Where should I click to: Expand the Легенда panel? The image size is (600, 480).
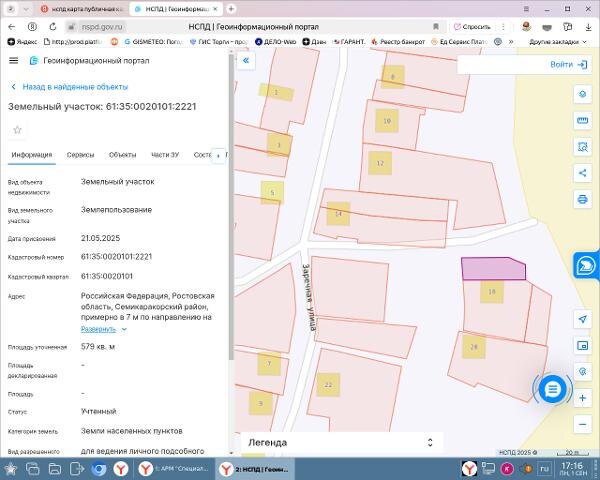pos(430,442)
